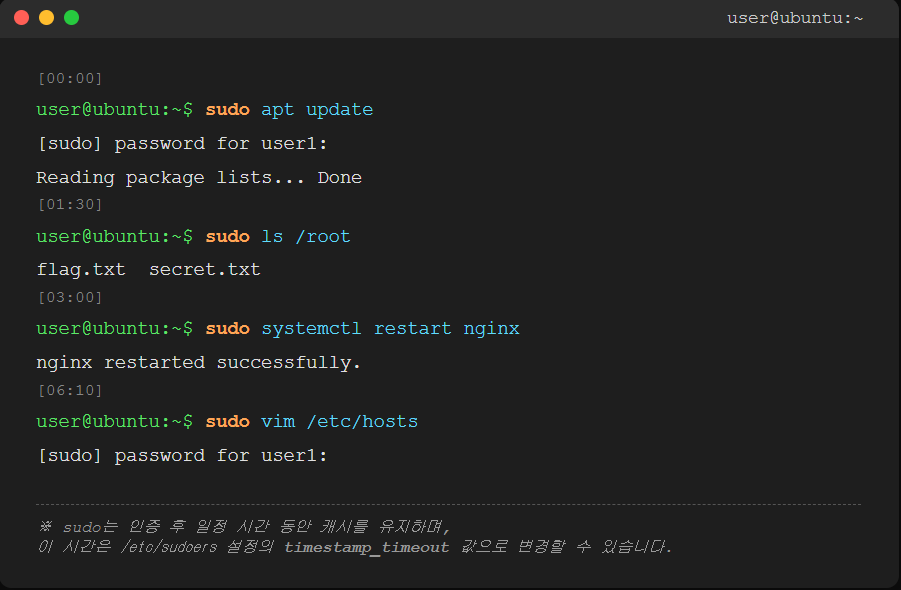This screenshot has width=901, height=590.
Task: Click 'Reading package lists... Done' output
Action: click(199, 178)
